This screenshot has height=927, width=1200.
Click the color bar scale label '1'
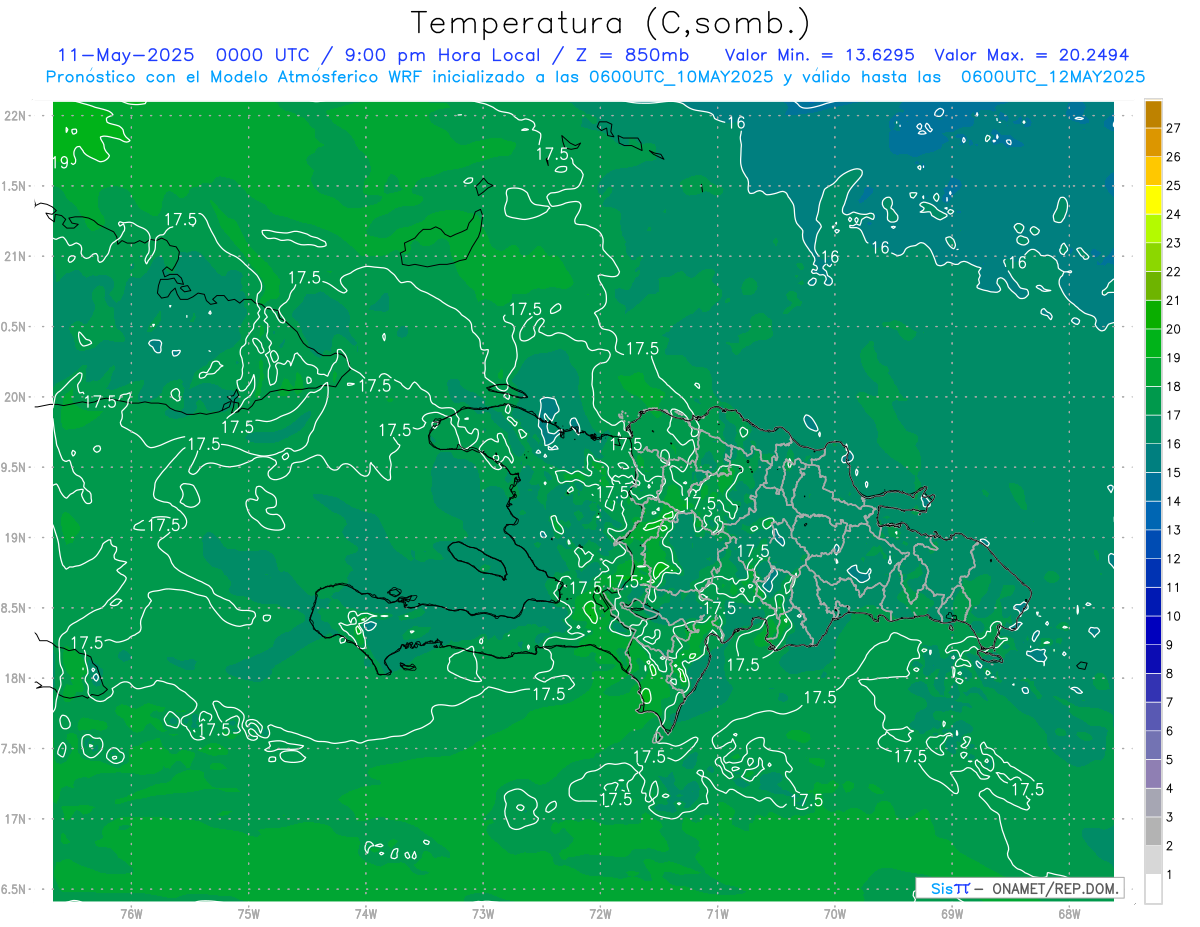(x=1170, y=875)
